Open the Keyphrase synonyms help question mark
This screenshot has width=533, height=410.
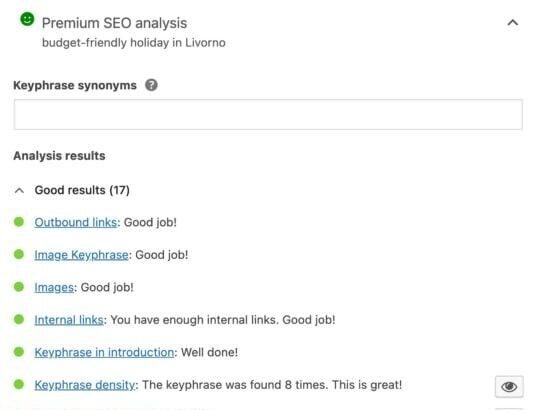tap(151, 85)
